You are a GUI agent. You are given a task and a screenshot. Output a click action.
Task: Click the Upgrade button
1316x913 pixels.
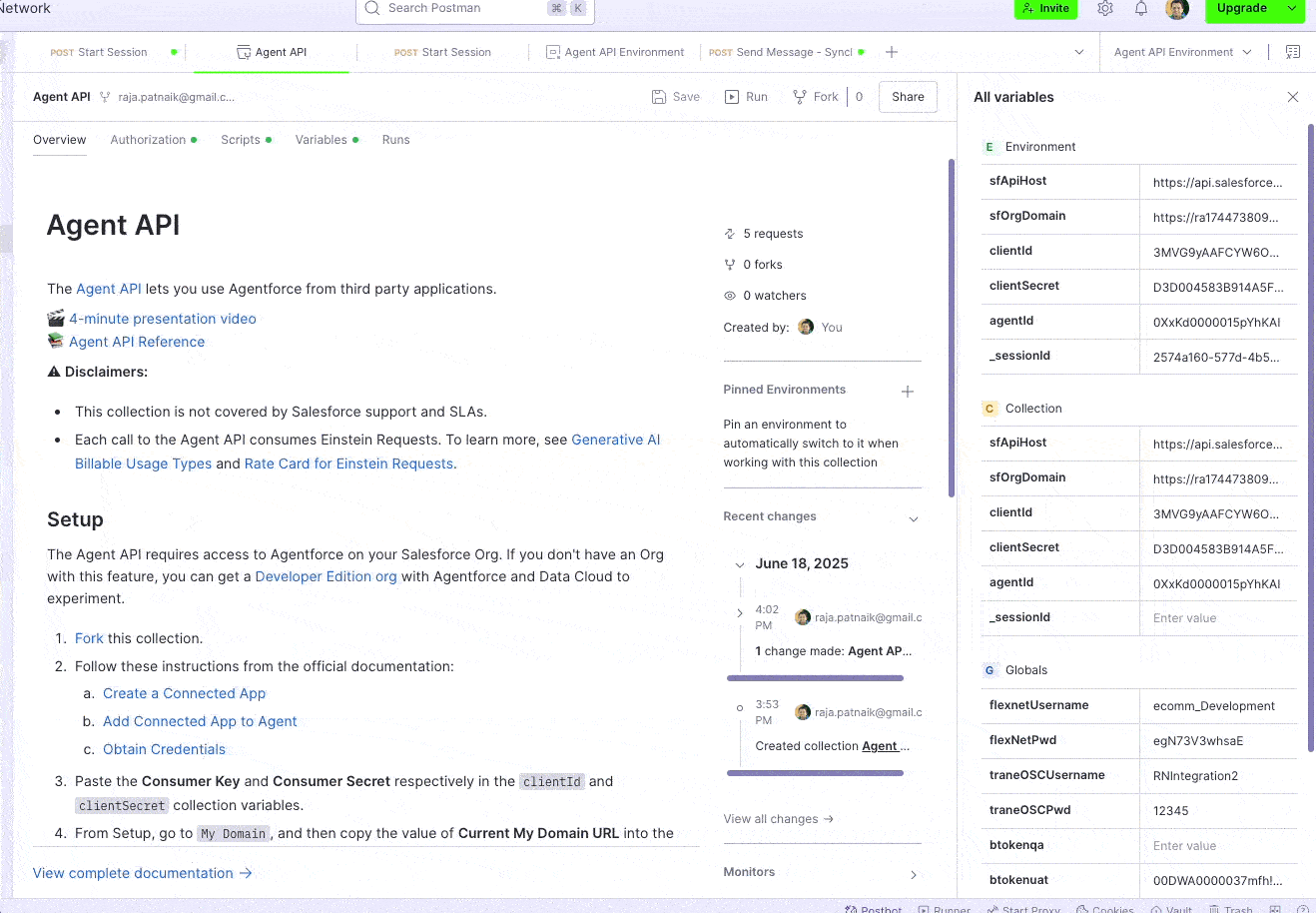(x=1241, y=8)
